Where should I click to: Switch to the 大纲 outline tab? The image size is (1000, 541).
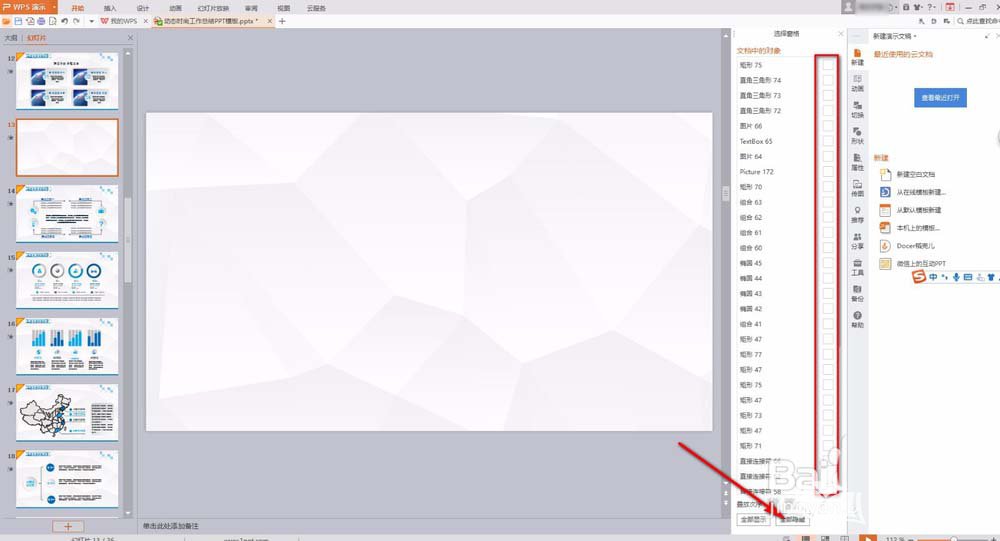coord(11,38)
